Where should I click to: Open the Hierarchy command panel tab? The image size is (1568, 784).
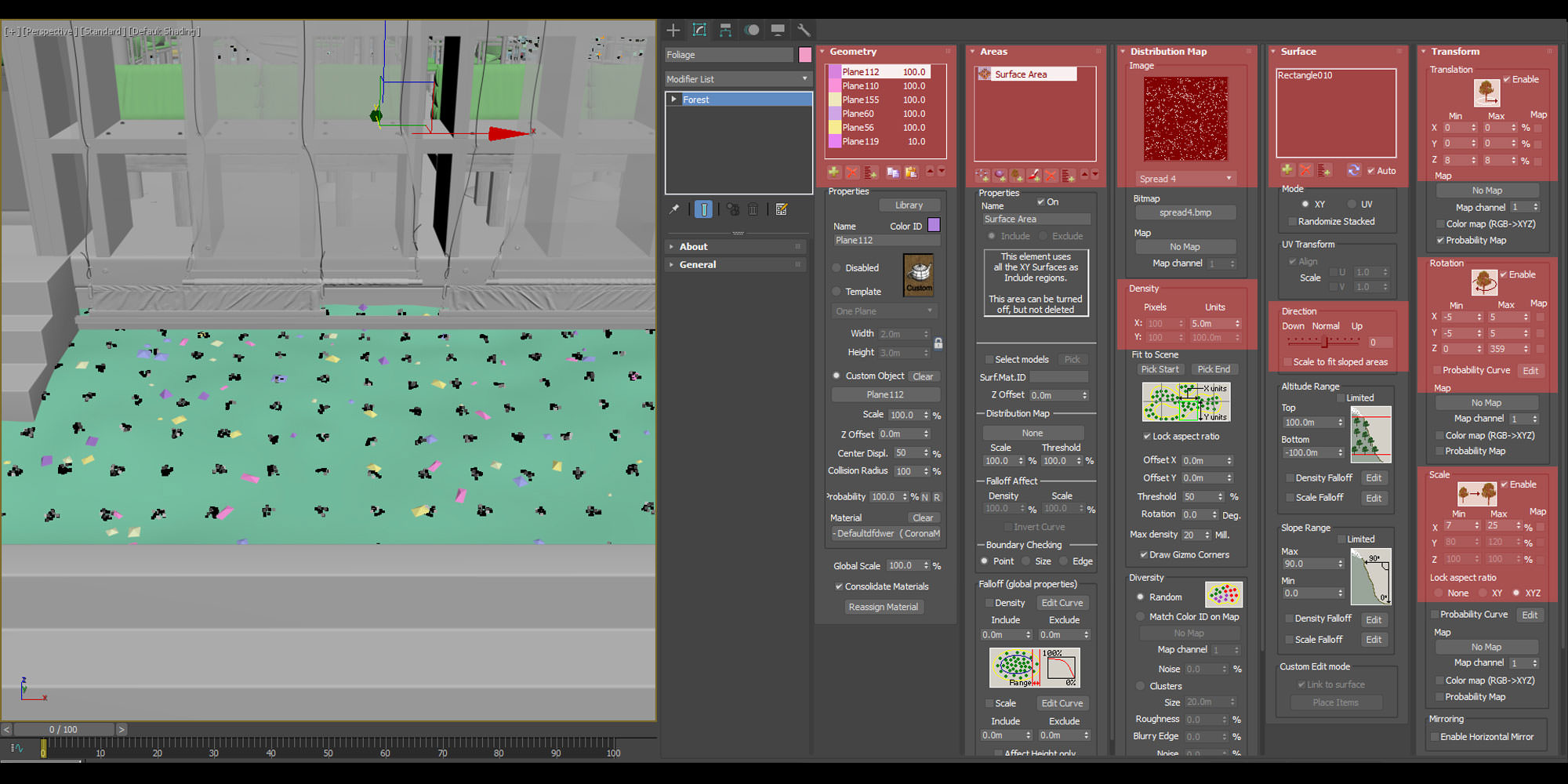(x=725, y=30)
